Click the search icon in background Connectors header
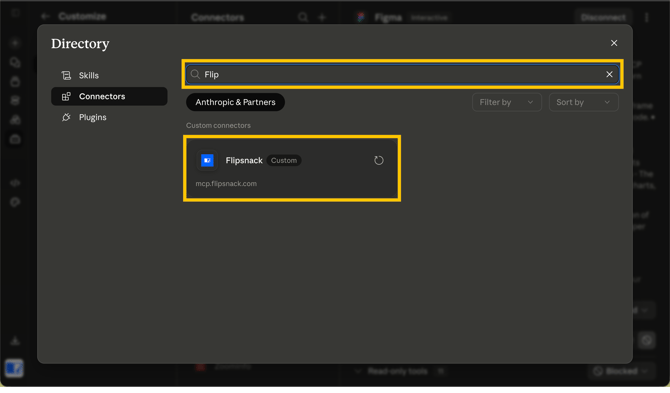The width and height of the screenshot is (670, 393). (303, 17)
